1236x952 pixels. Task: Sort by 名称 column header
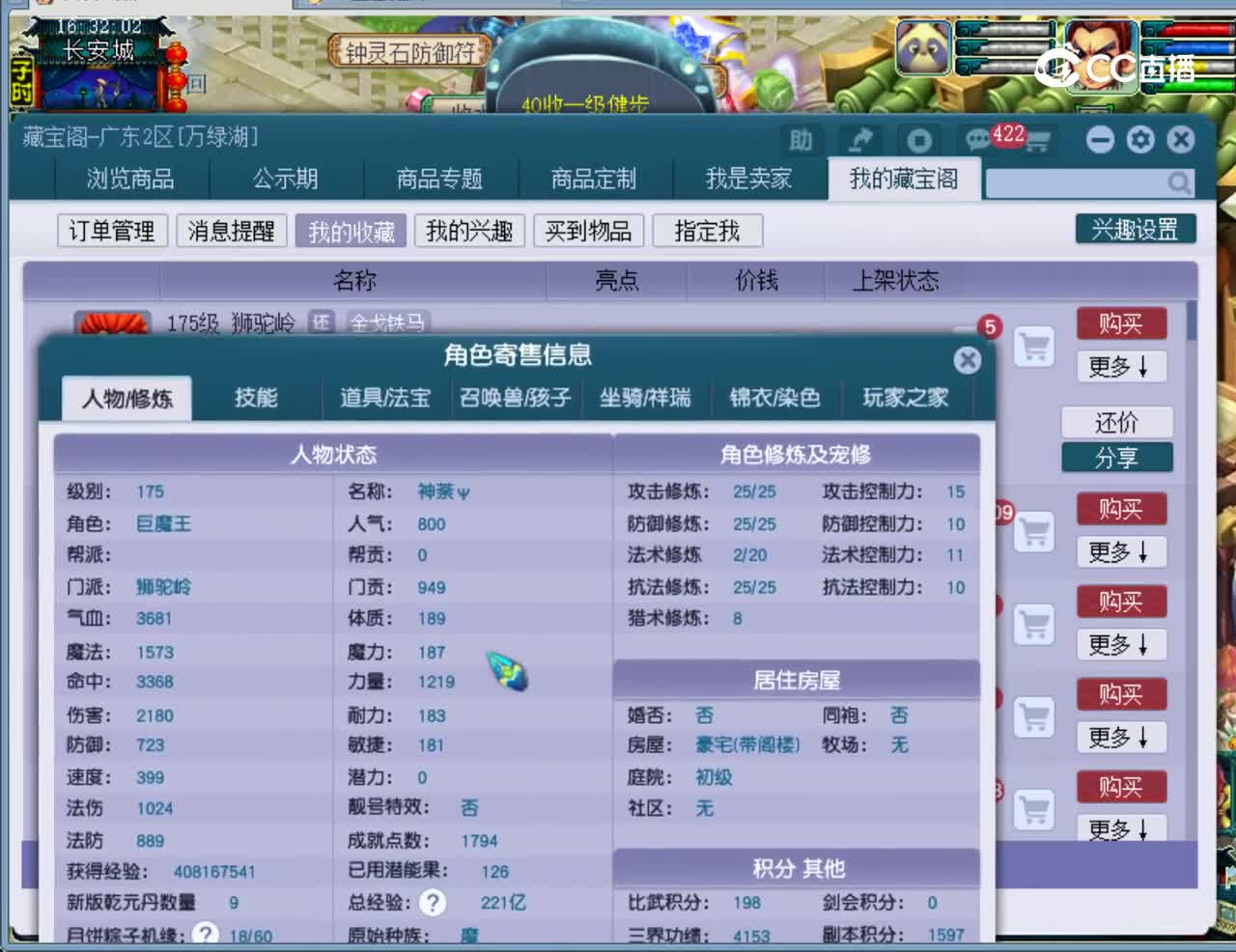pyautogui.click(x=354, y=281)
